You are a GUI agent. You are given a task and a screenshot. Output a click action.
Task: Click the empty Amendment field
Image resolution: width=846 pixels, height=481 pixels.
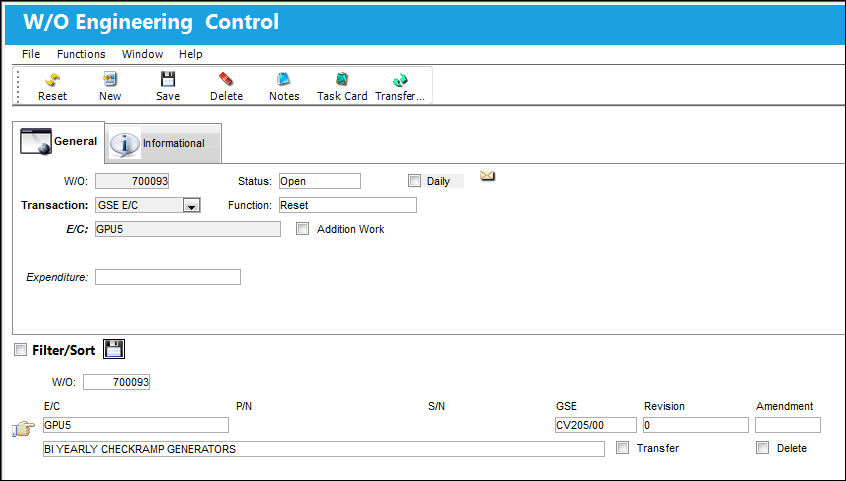tap(788, 425)
